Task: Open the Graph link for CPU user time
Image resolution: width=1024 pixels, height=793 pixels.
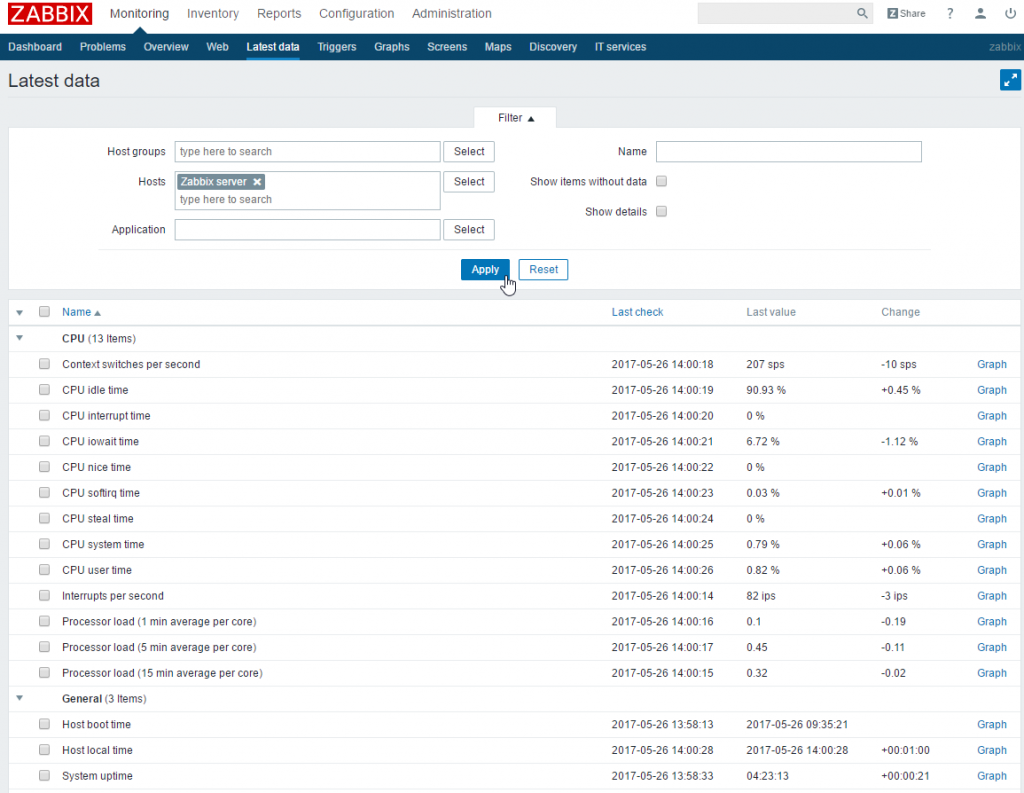Action: [991, 570]
